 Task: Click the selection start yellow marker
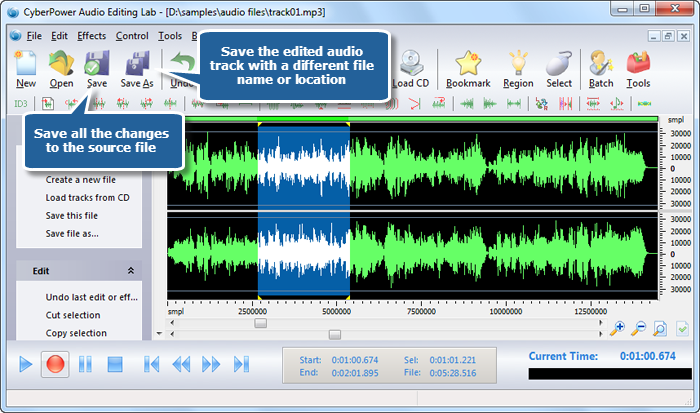click(x=259, y=124)
